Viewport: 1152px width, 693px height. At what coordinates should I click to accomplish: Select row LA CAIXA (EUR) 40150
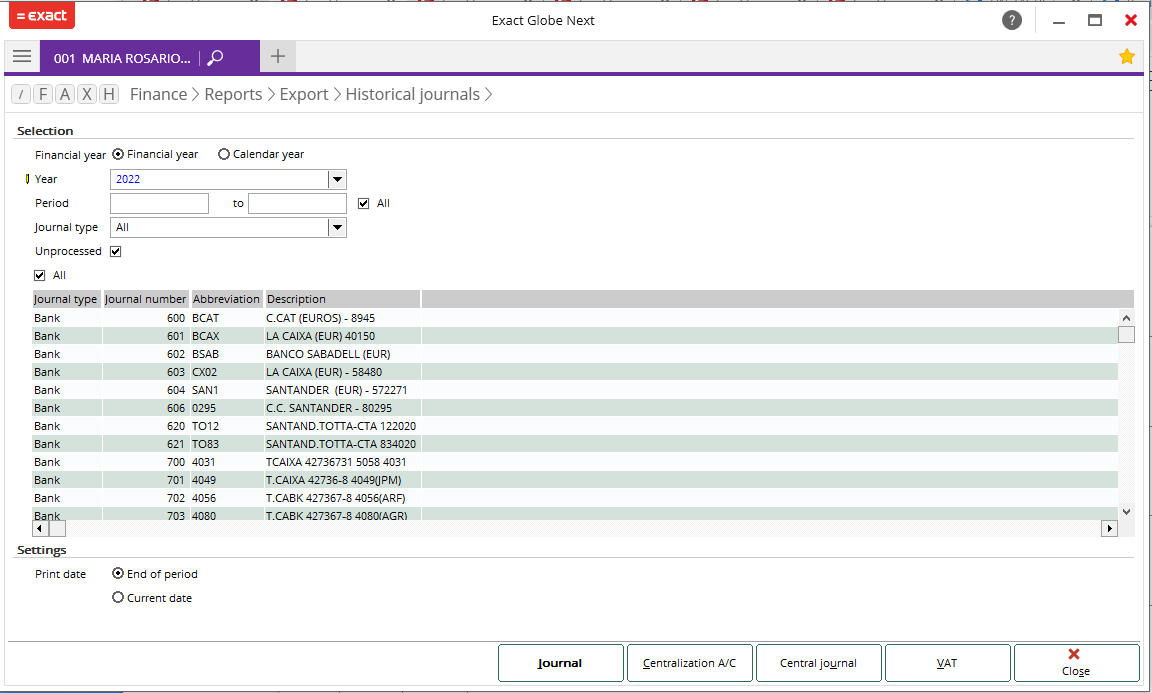pyautogui.click(x=575, y=336)
